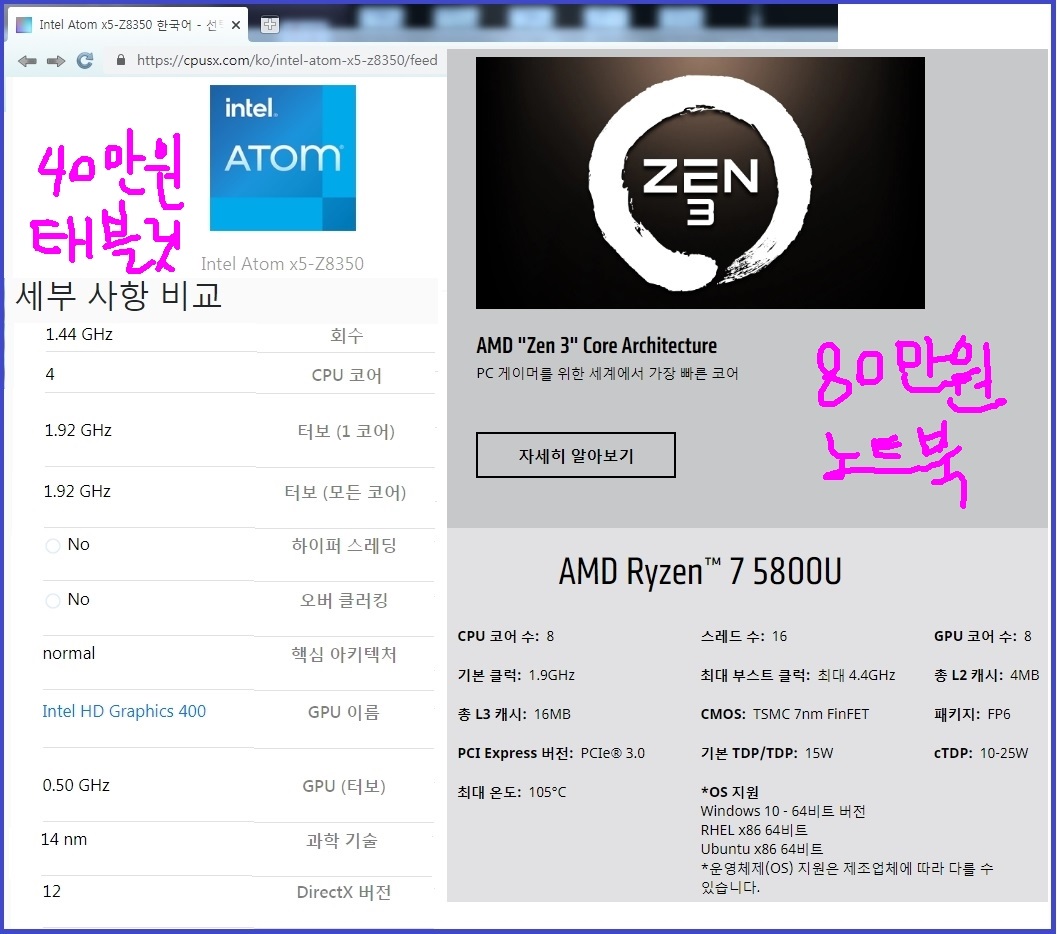Screen dimensions: 1057x934
Task: Click the 핵심 아키텍처 label
Action: coord(344,654)
